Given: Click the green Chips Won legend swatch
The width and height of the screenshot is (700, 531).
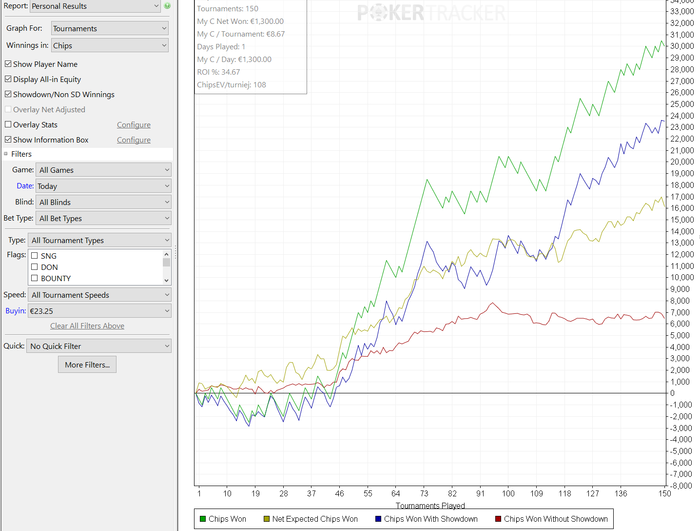Looking at the screenshot, I should click(203, 519).
